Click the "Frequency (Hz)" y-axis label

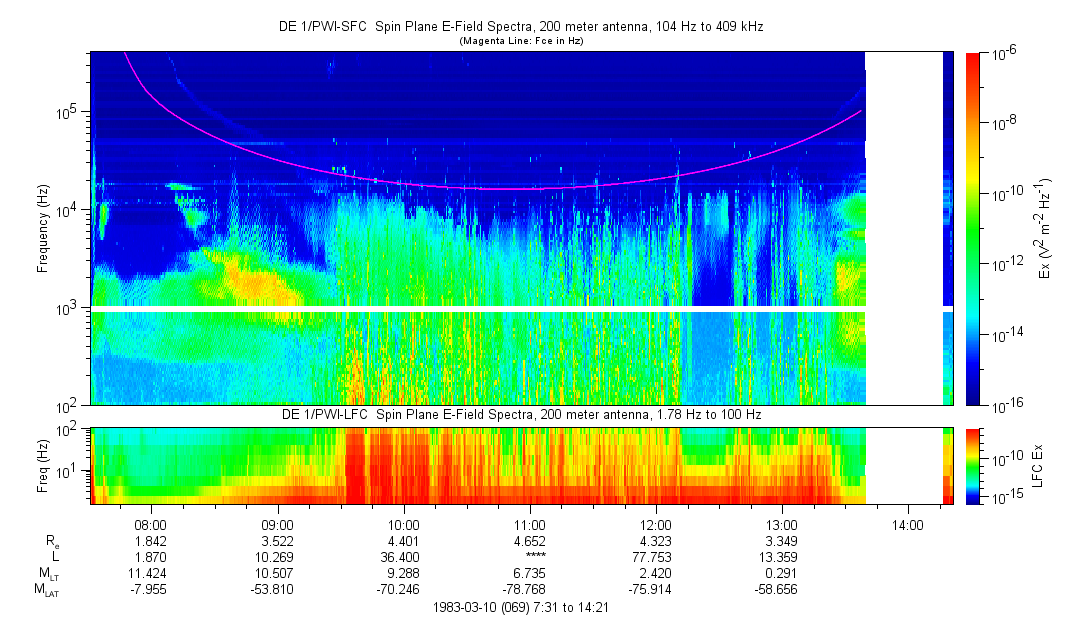click(x=44, y=229)
